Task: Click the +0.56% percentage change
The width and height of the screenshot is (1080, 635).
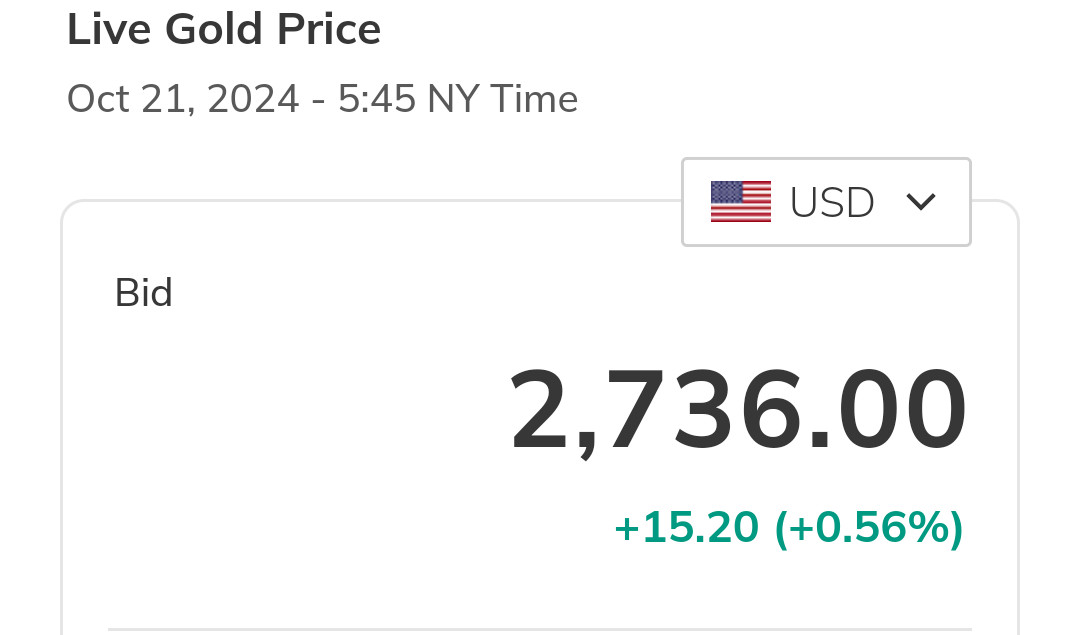Action: click(x=868, y=528)
